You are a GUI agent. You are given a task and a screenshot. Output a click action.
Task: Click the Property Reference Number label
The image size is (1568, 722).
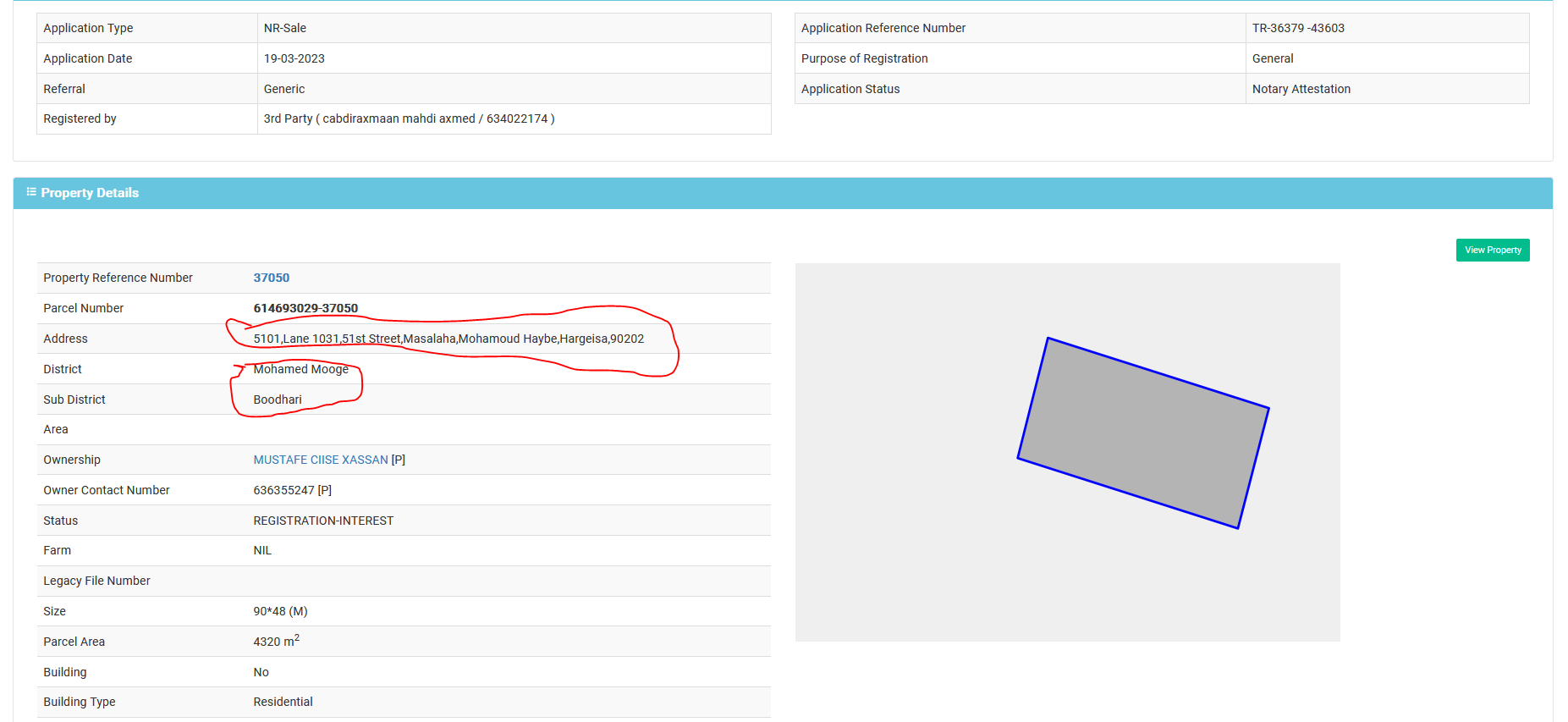coord(118,278)
